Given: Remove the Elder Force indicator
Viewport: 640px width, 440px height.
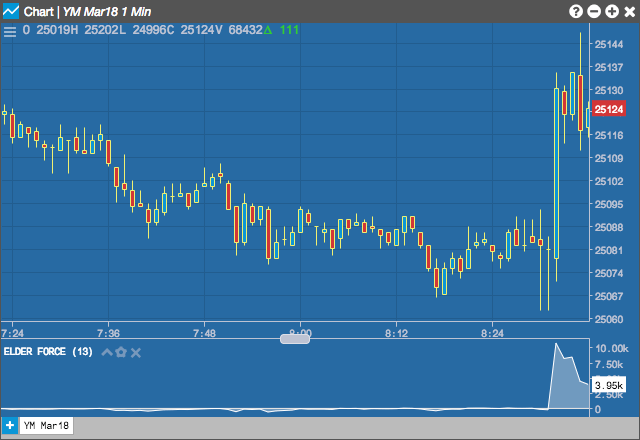Looking at the screenshot, I should pos(136,353).
